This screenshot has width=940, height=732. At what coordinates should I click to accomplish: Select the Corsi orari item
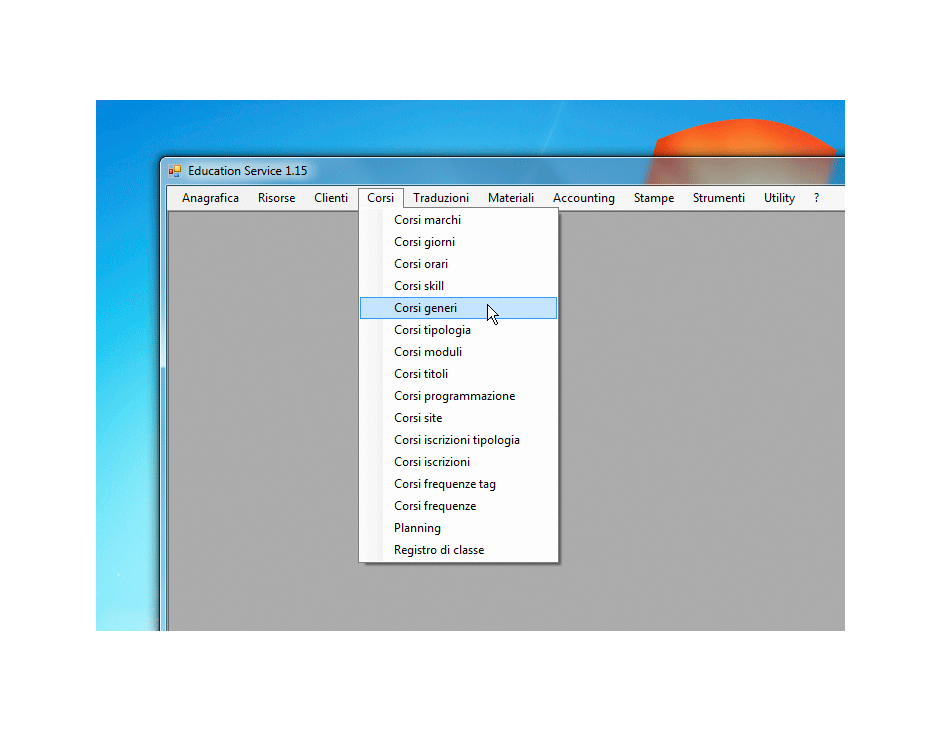tap(459, 264)
